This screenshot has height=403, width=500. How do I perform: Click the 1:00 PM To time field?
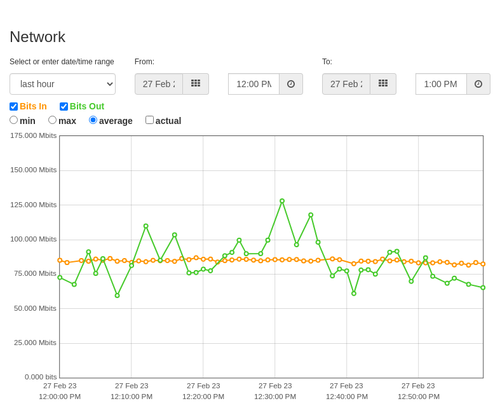click(441, 84)
